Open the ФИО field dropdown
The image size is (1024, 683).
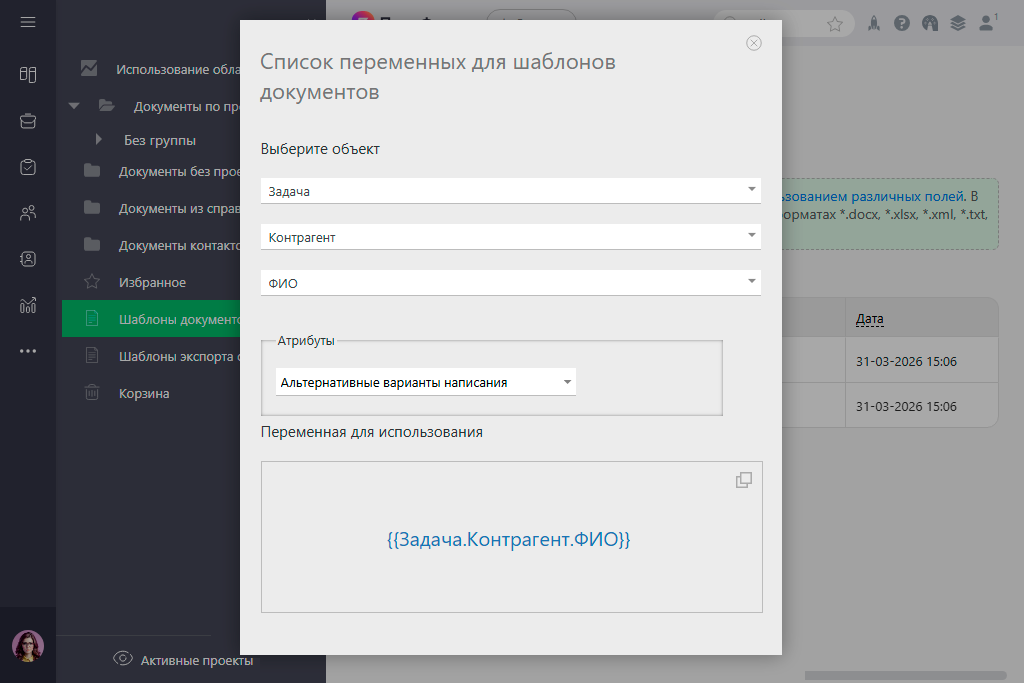click(510, 283)
